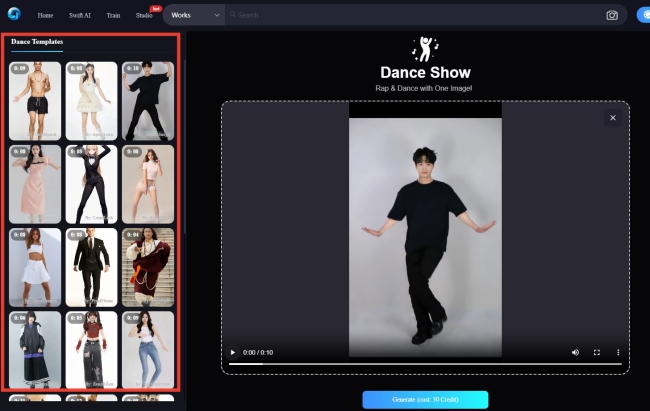Open the Studio menu with hot badge
Image resolution: width=650 pixels, height=411 pixels.
coord(144,15)
